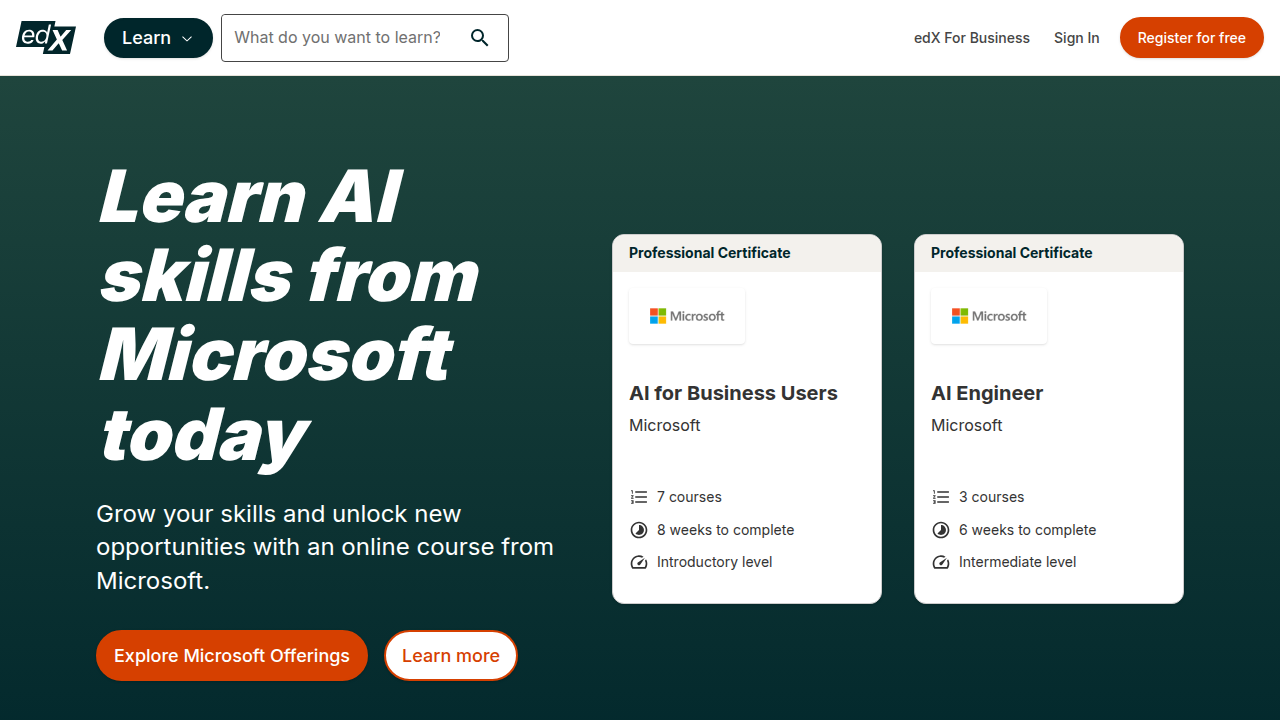1280x720 pixels.
Task: Click the list icon beside 7 courses
Action: pos(639,497)
